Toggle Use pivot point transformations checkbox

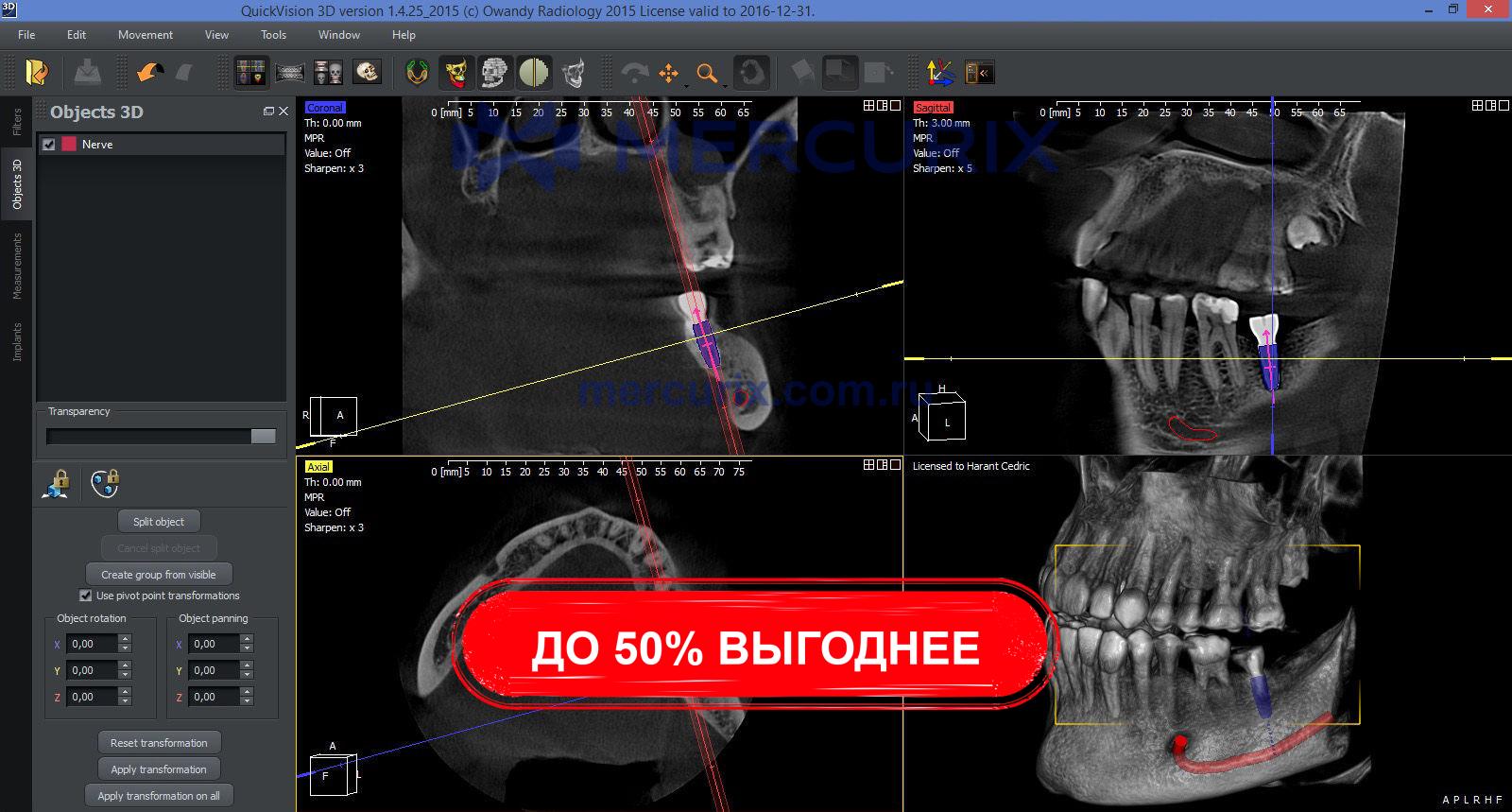[85, 596]
